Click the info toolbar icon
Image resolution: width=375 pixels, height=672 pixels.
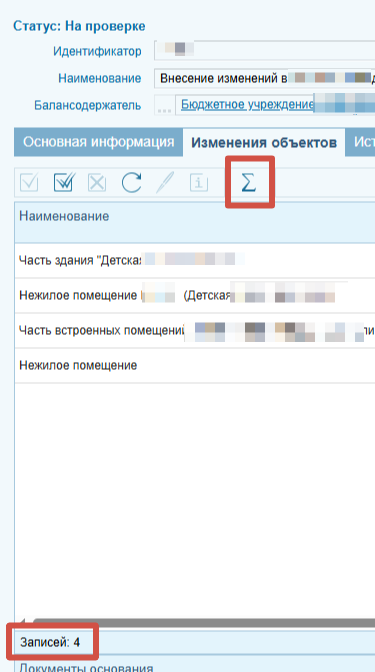pyautogui.click(x=198, y=183)
